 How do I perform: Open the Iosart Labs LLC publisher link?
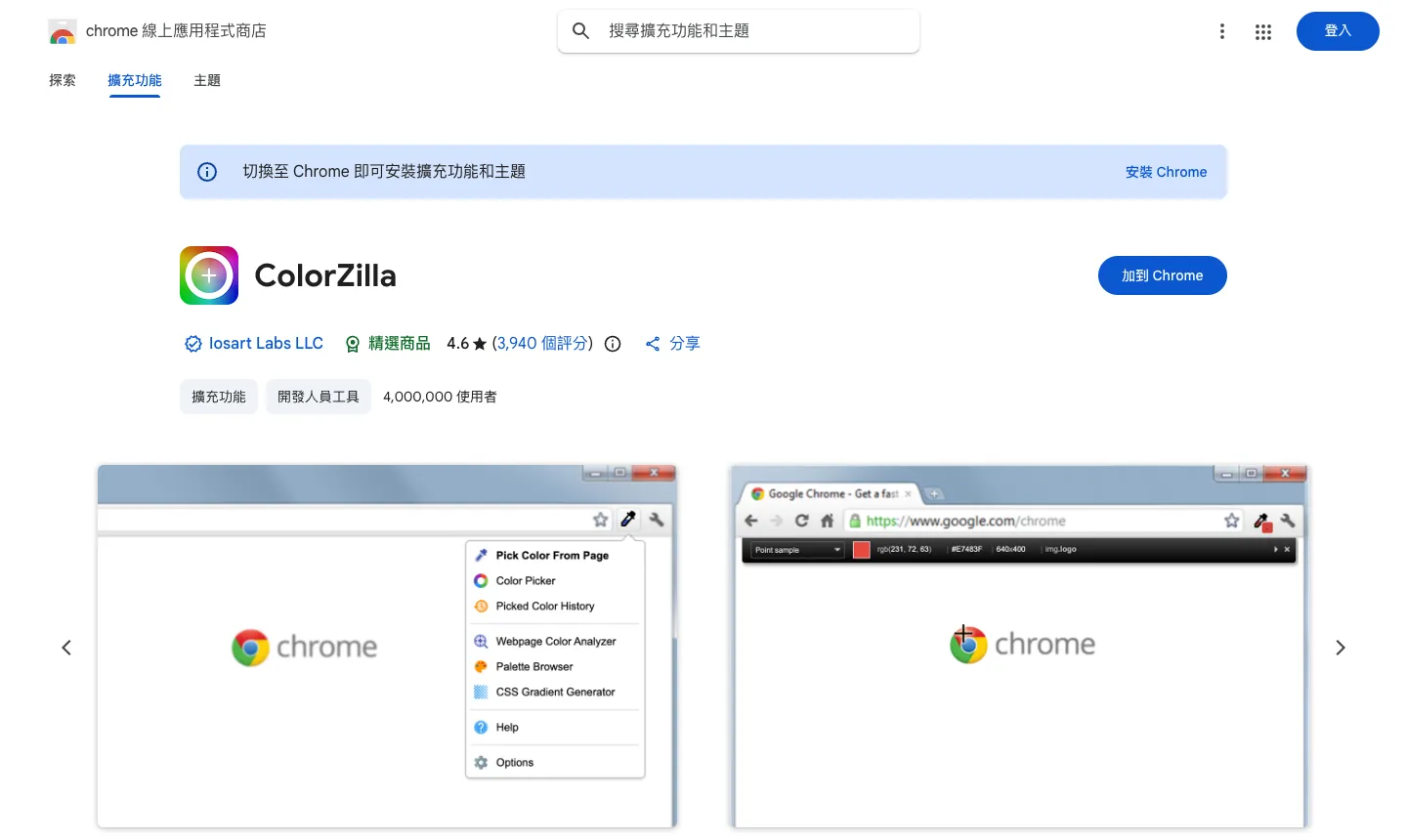pyautogui.click(x=266, y=344)
